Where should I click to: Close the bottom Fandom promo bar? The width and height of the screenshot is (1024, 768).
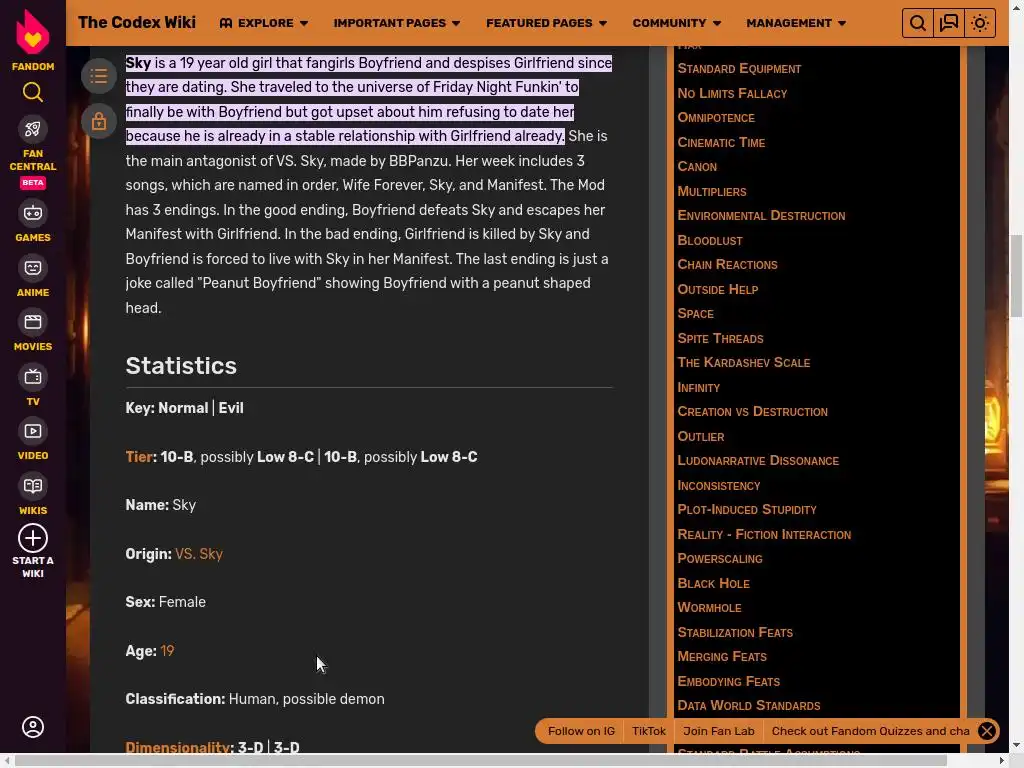point(987,731)
